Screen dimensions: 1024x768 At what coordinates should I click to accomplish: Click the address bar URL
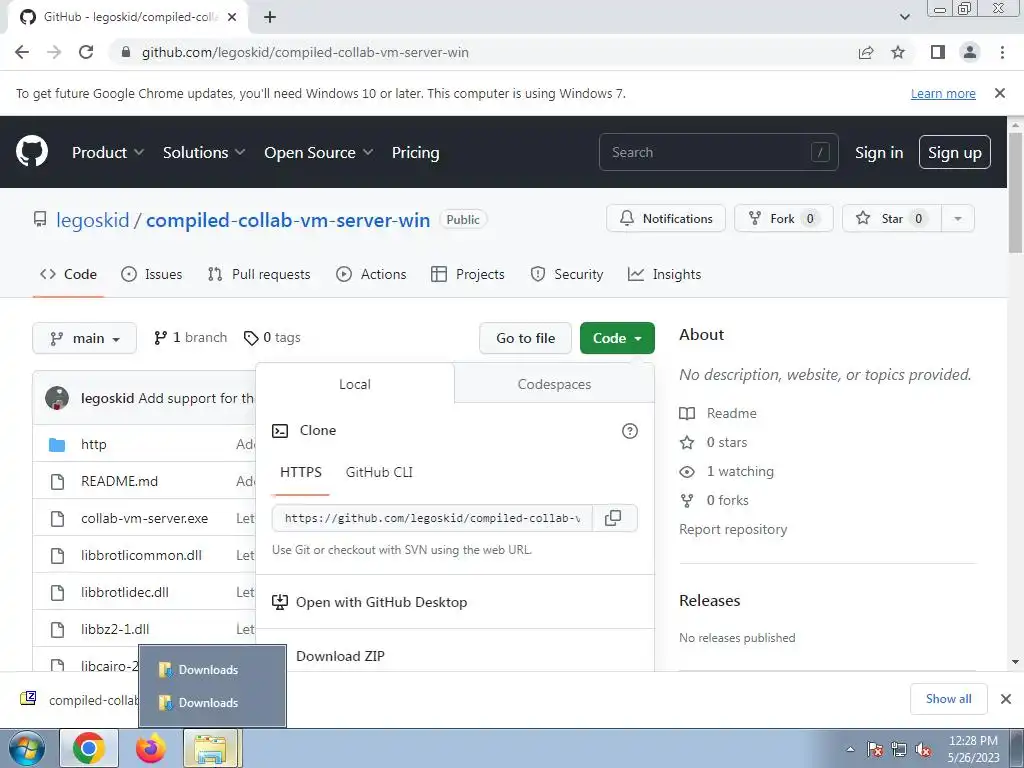click(x=305, y=52)
